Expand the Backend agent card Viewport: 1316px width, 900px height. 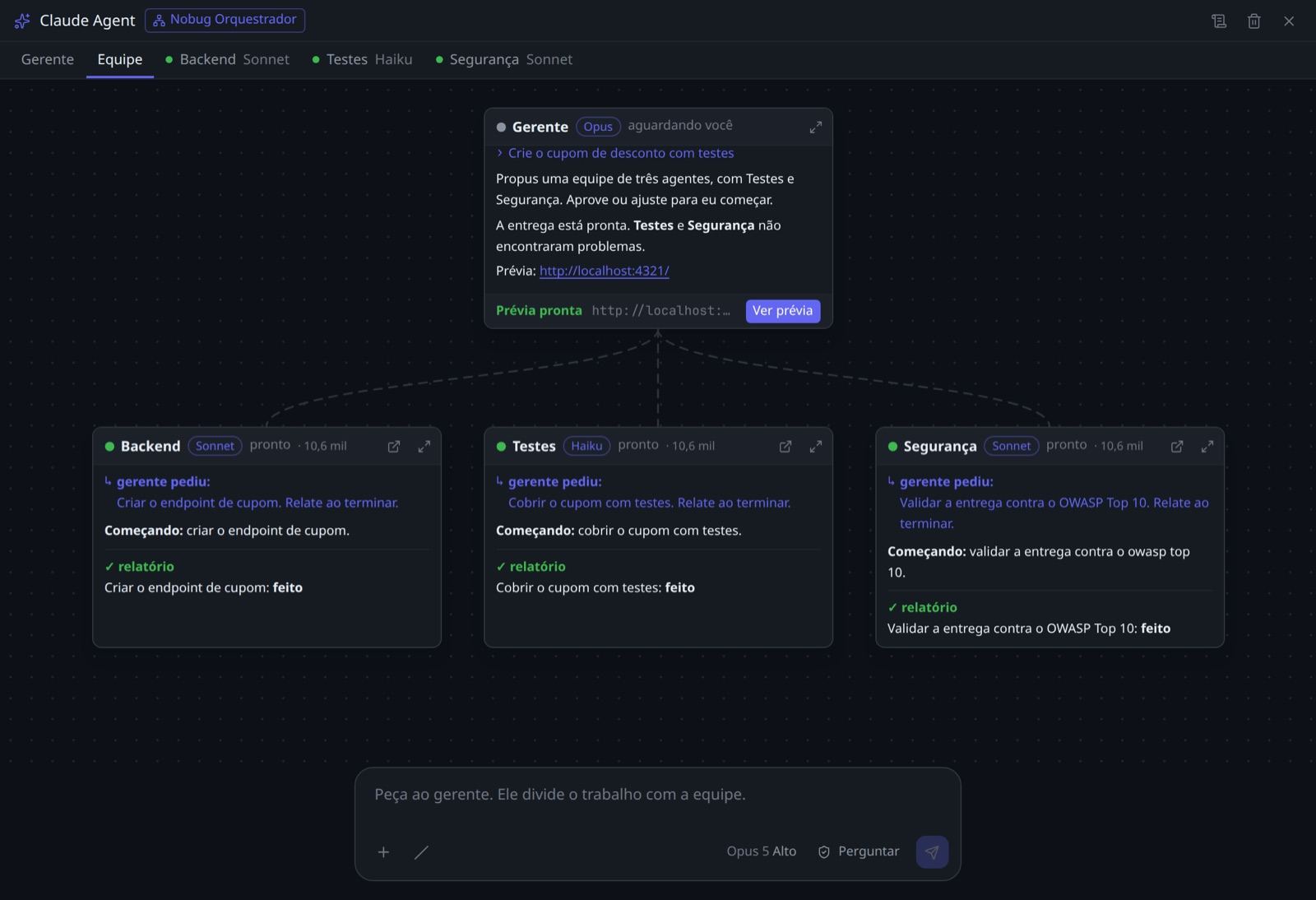[424, 446]
